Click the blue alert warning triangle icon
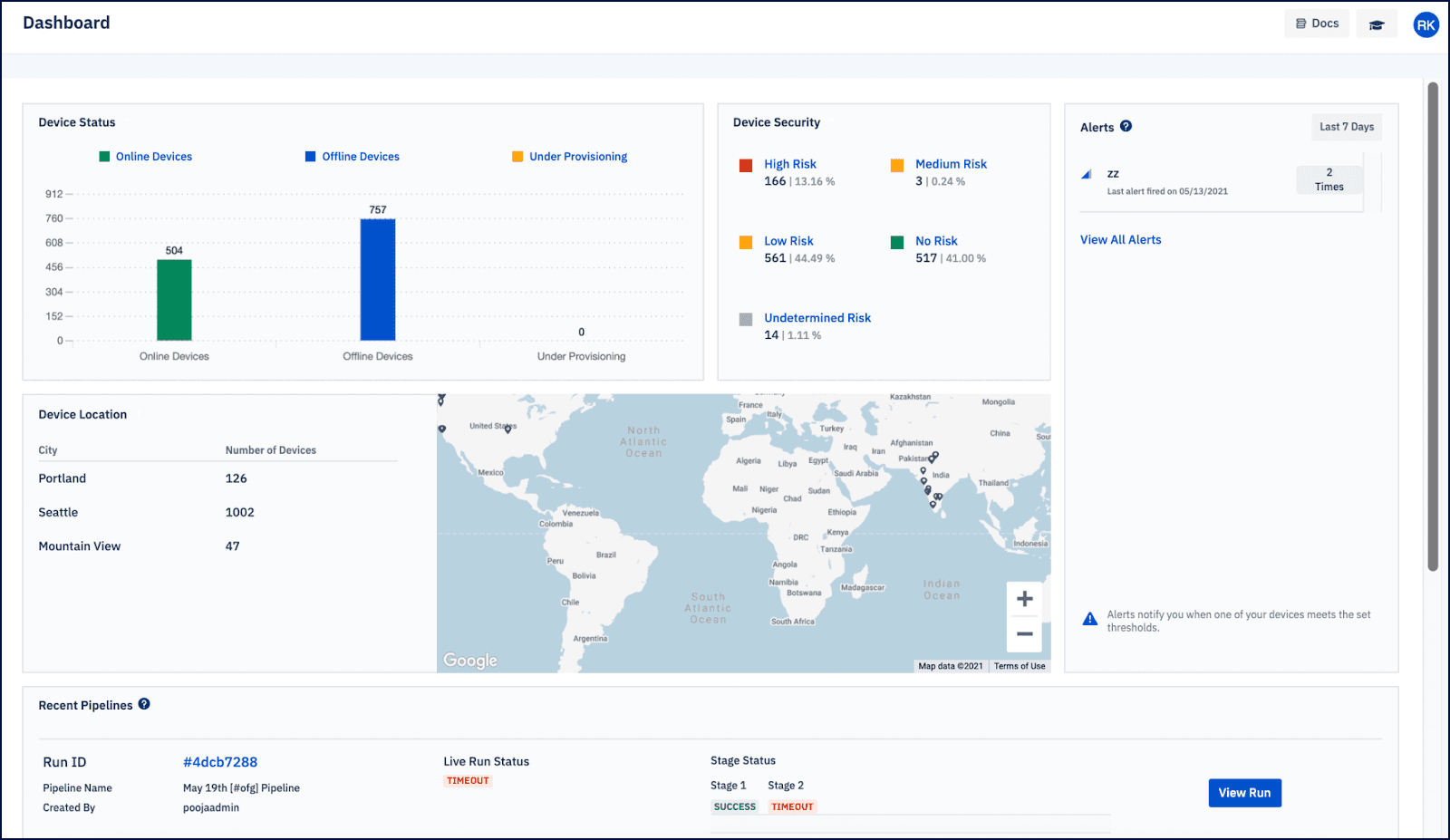Screen dimensions: 1450x840 point(1090,620)
